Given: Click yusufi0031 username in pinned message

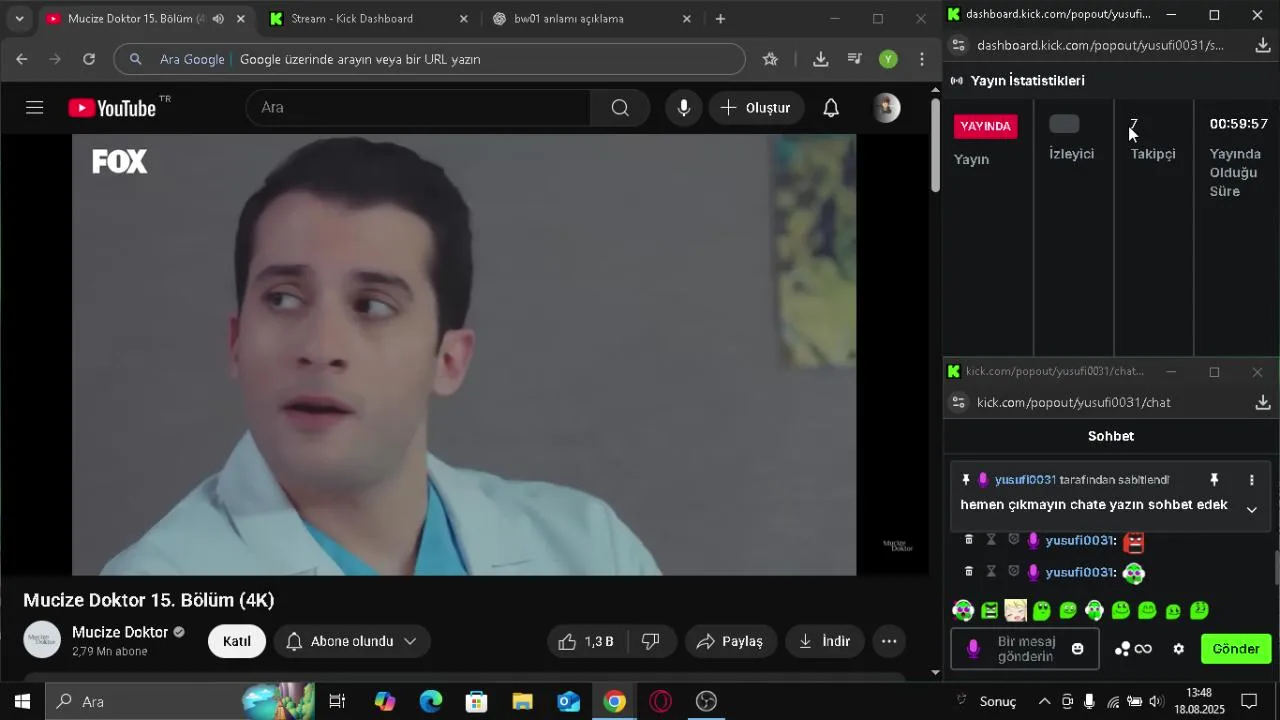Looking at the screenshot, I should pyautogui.click(x=1025, y=480).
